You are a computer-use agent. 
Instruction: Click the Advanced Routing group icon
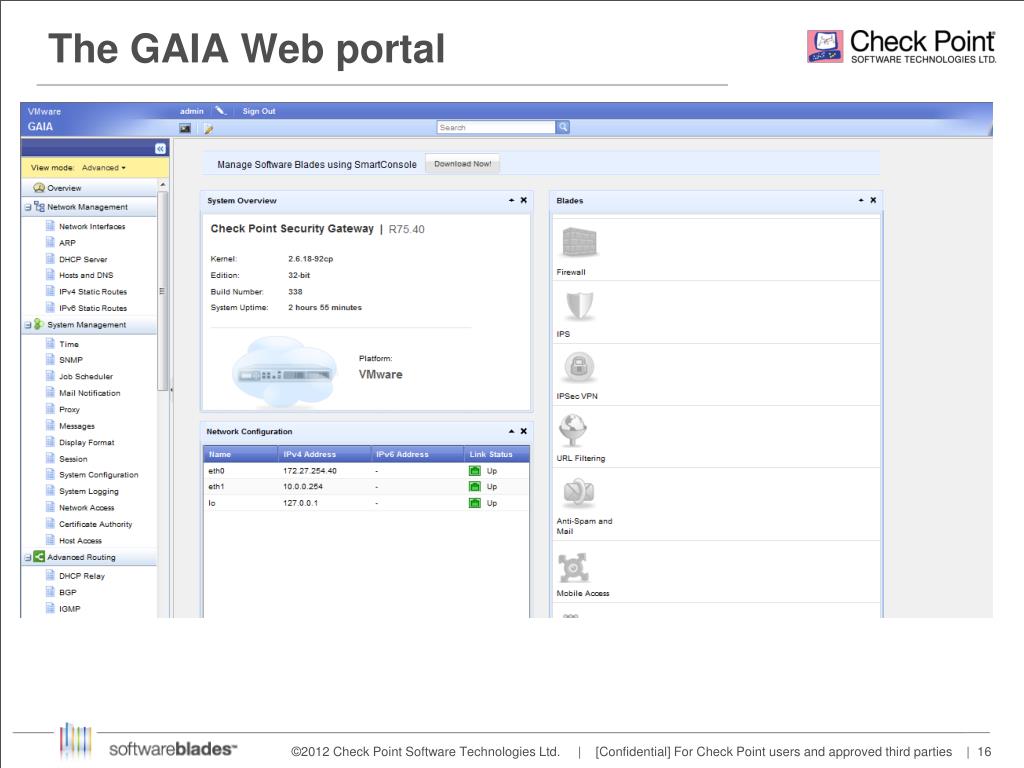[x=39, y=557]
